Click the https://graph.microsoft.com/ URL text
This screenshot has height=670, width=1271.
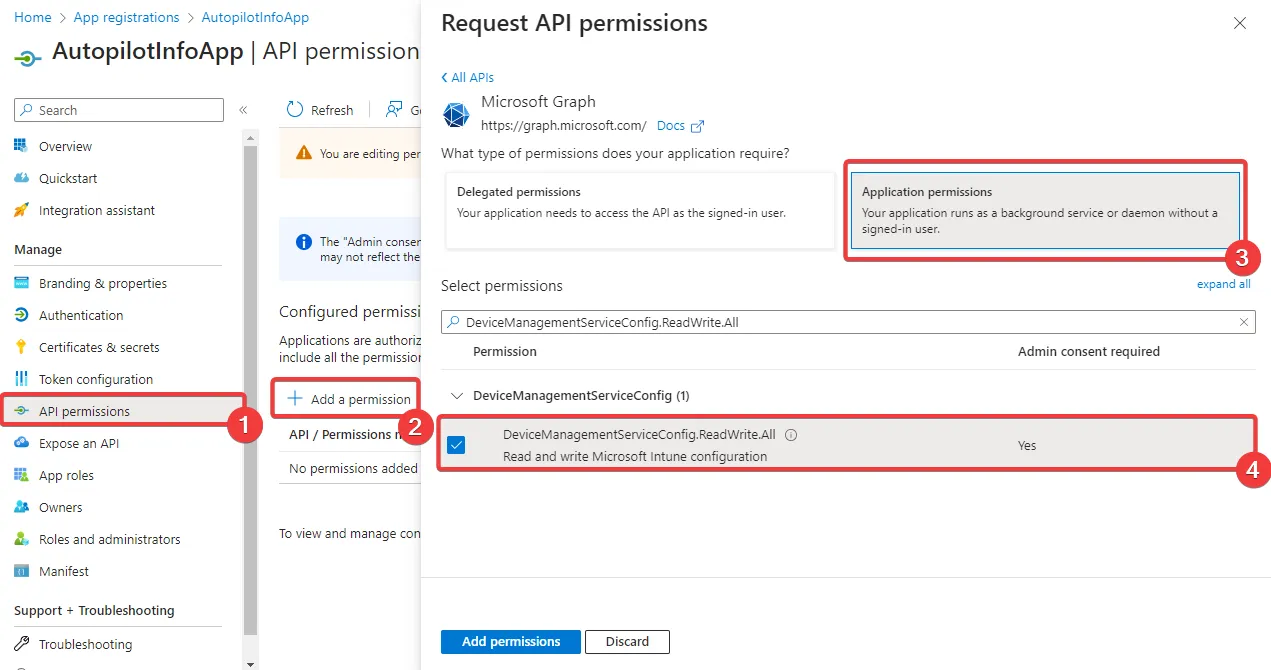point(564,126)
